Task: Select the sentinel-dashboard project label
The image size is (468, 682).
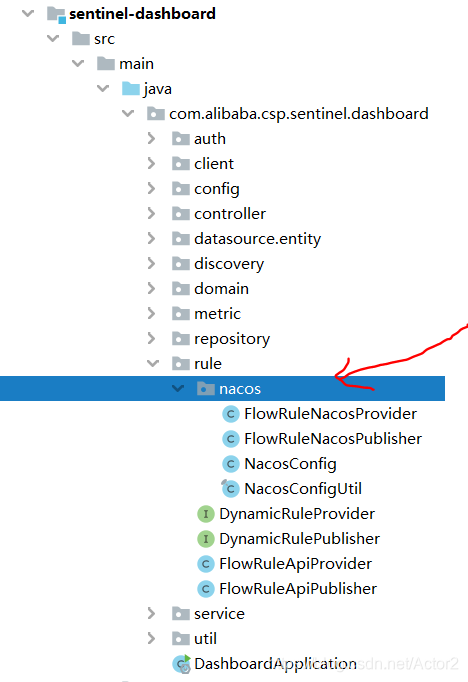Action: click(x=142, y=14)
